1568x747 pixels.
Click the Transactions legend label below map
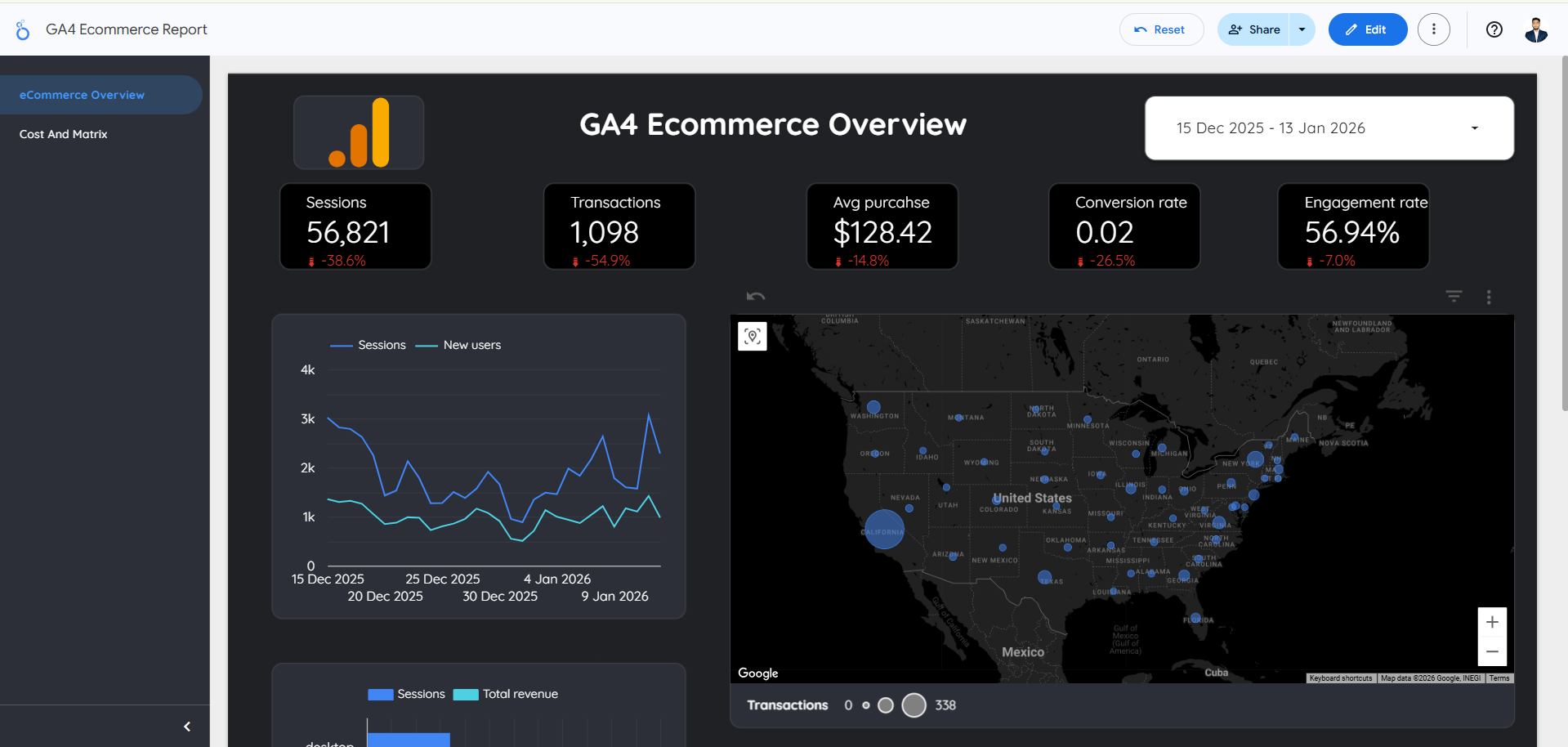coord(788,705)
